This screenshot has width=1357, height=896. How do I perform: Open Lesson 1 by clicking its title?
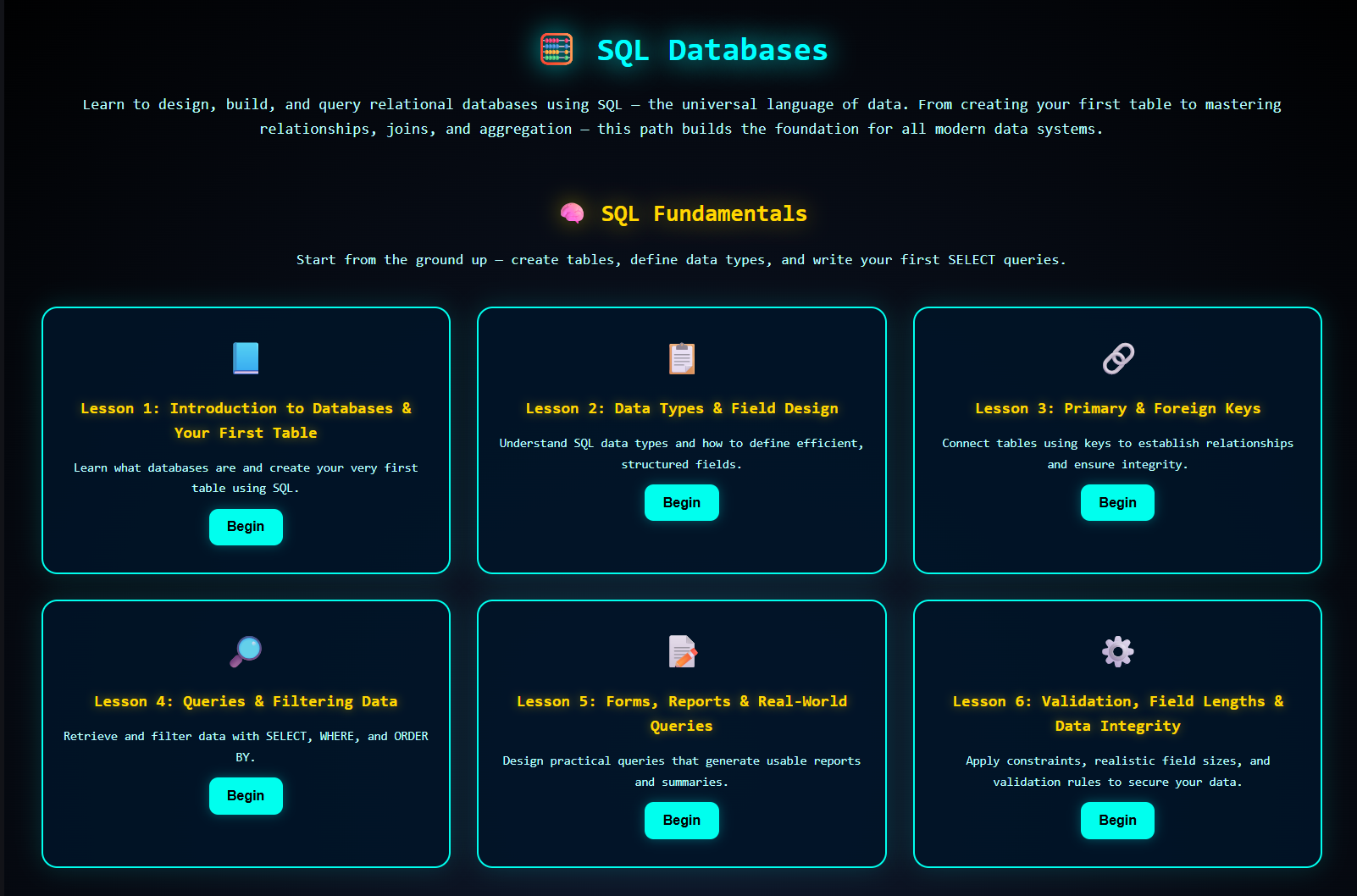tap(246, 420)
